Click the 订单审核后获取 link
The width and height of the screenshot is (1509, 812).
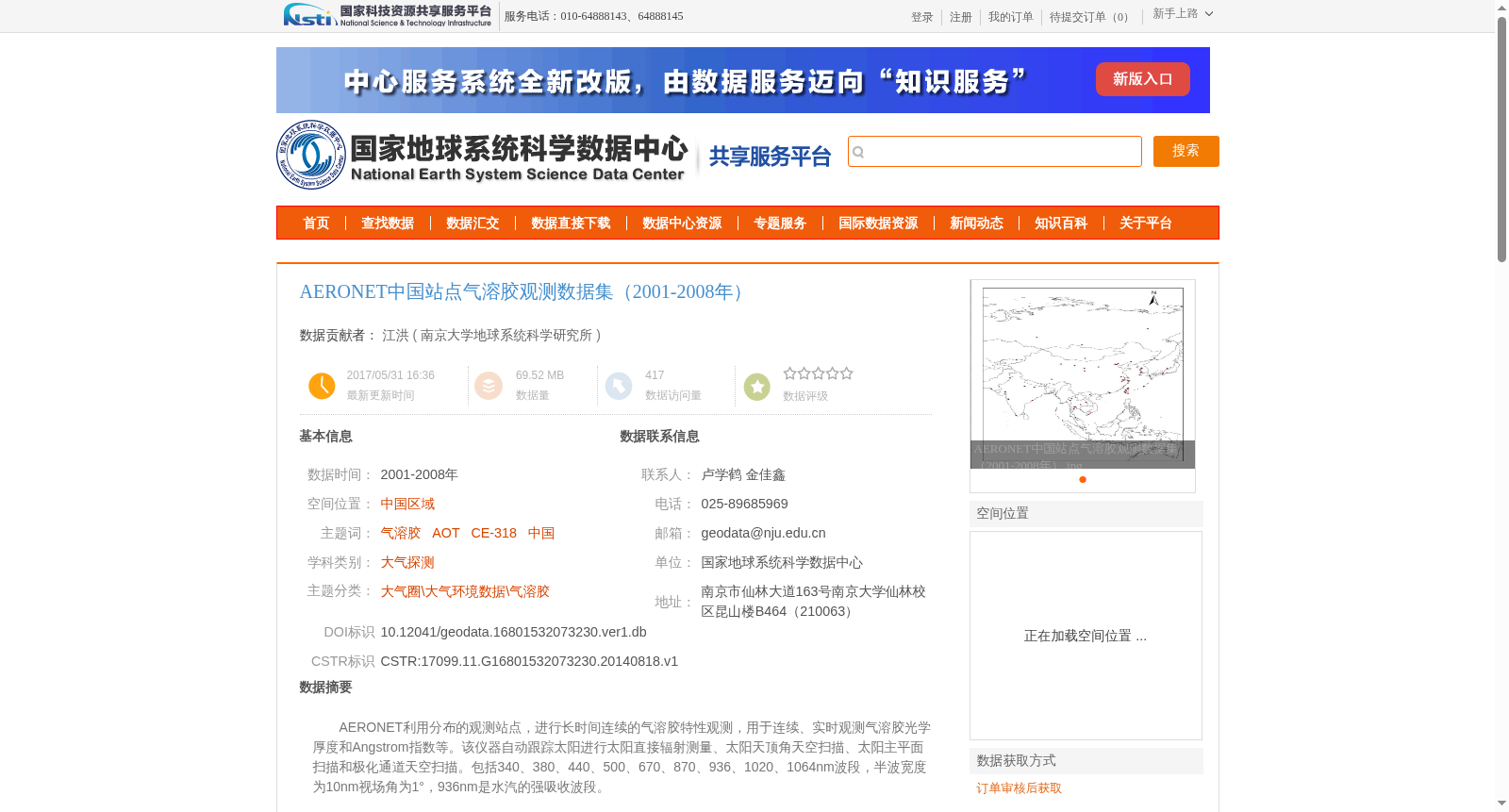point(1019,788)
